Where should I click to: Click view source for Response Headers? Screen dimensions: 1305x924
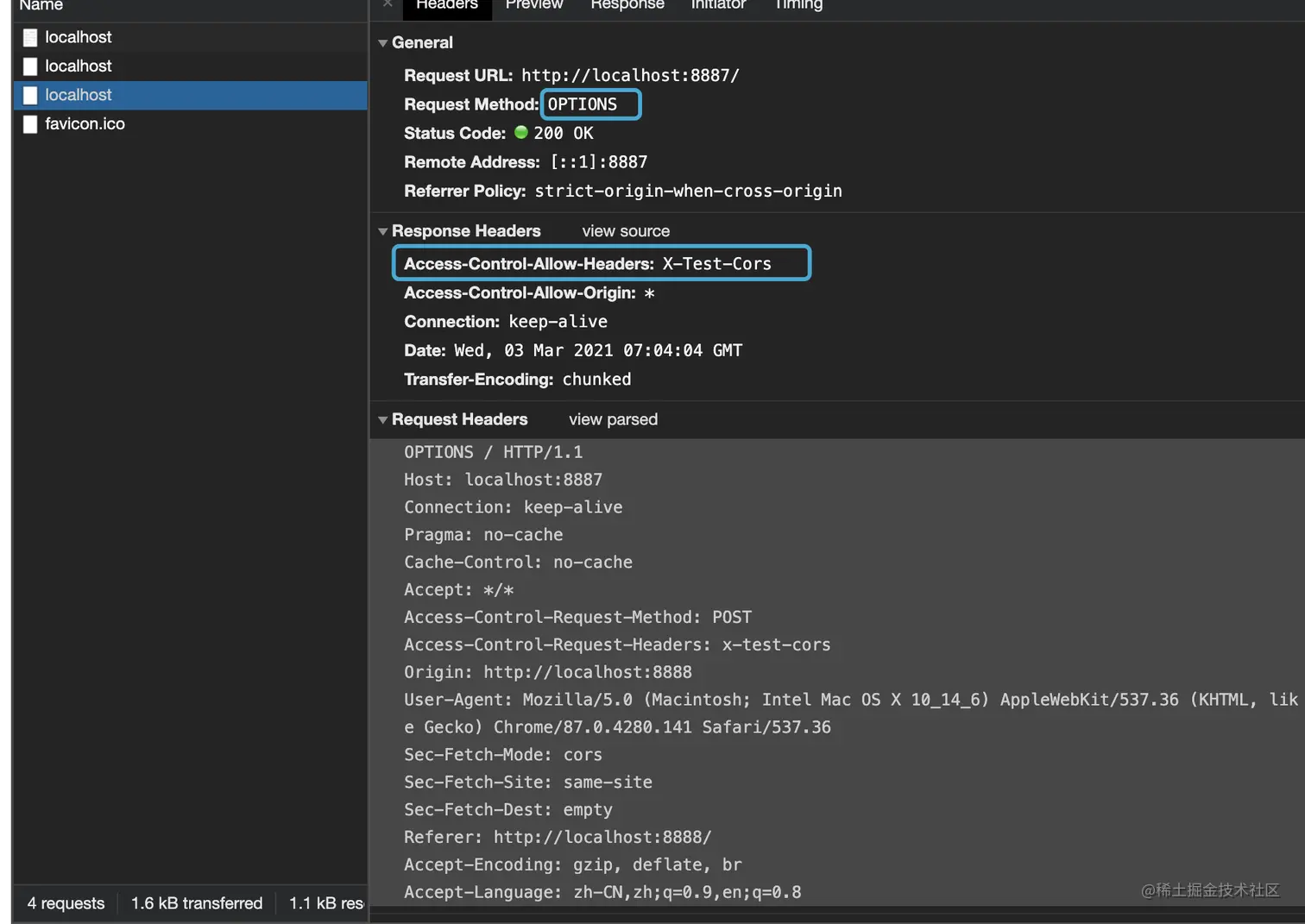(626, 231)
